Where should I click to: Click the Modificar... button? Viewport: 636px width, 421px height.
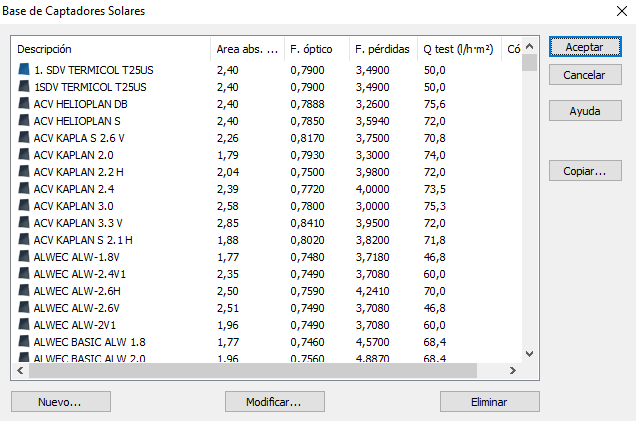click(275, 402)
